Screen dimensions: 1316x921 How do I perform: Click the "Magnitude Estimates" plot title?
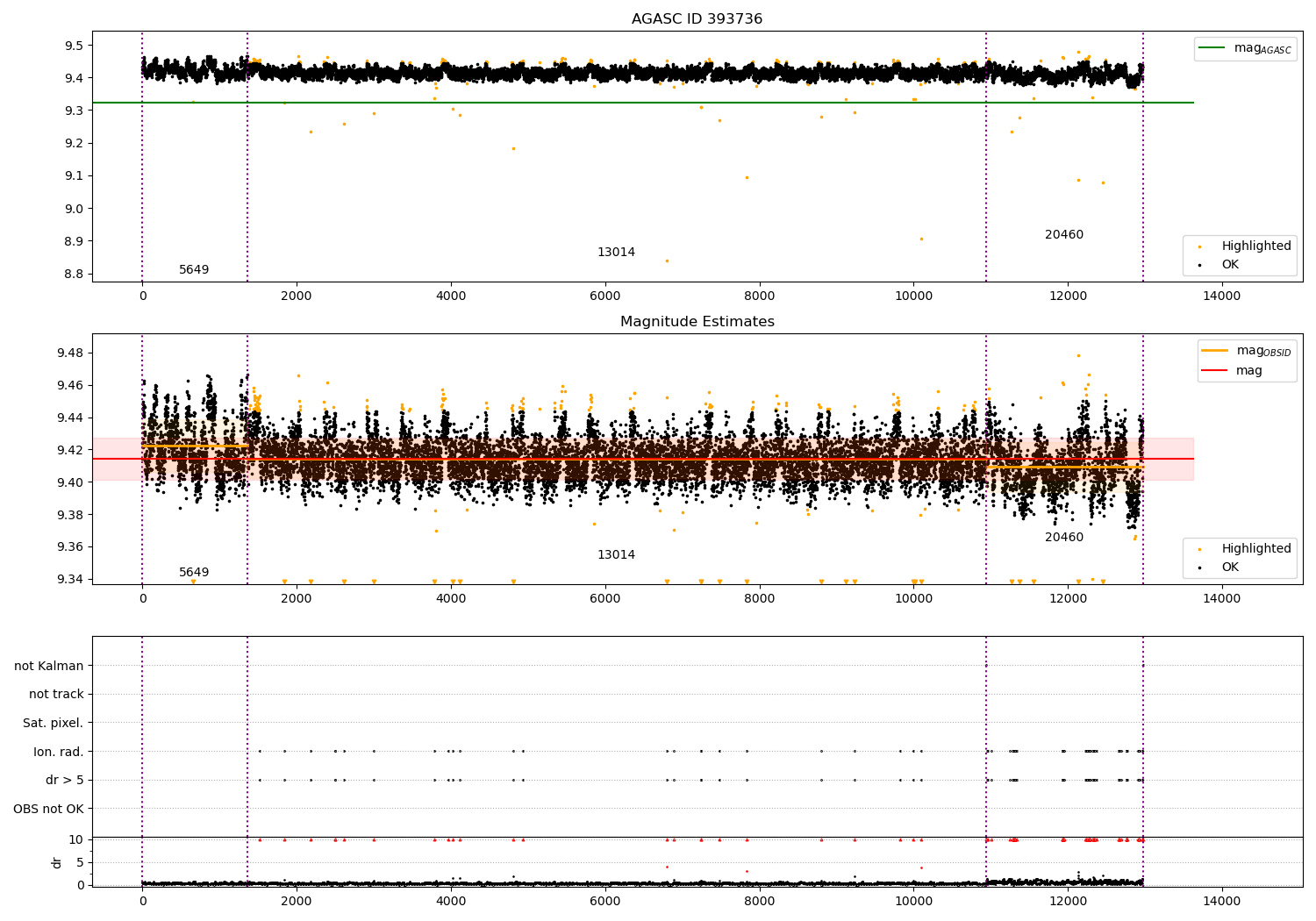[x=697, y=322]
